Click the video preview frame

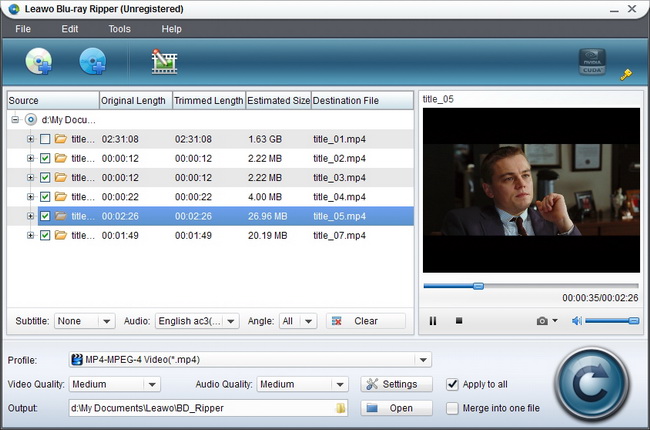pos(531,190)
